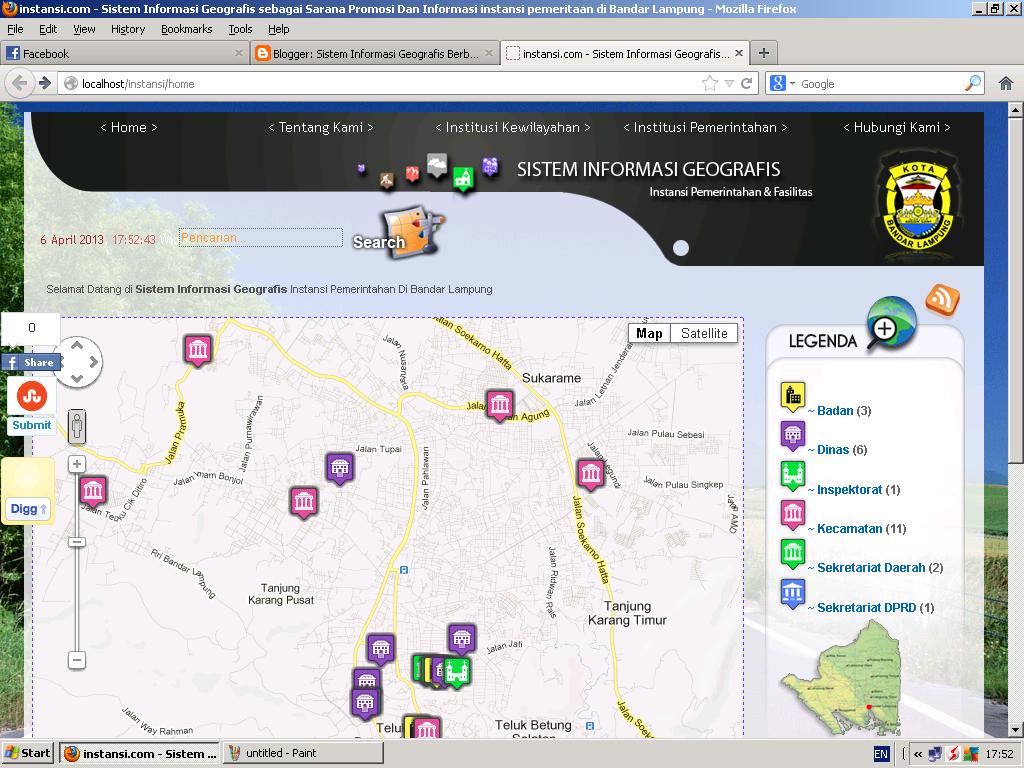Click inside the Pencarian search field
The width and height of the screenshot is (1024, 768).
[260, 238]
